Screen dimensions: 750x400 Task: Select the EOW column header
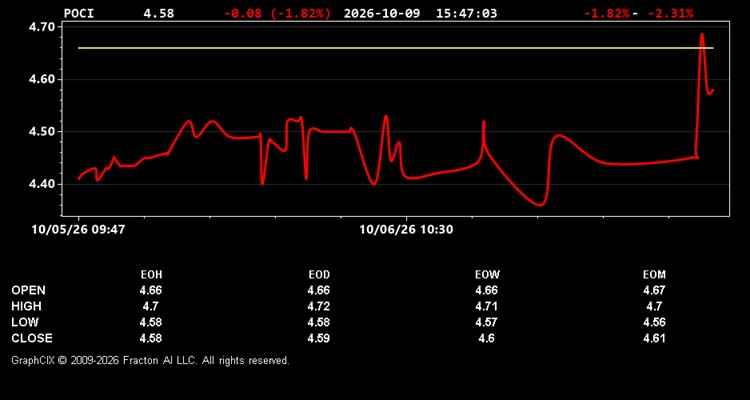[x=487, y=275]
